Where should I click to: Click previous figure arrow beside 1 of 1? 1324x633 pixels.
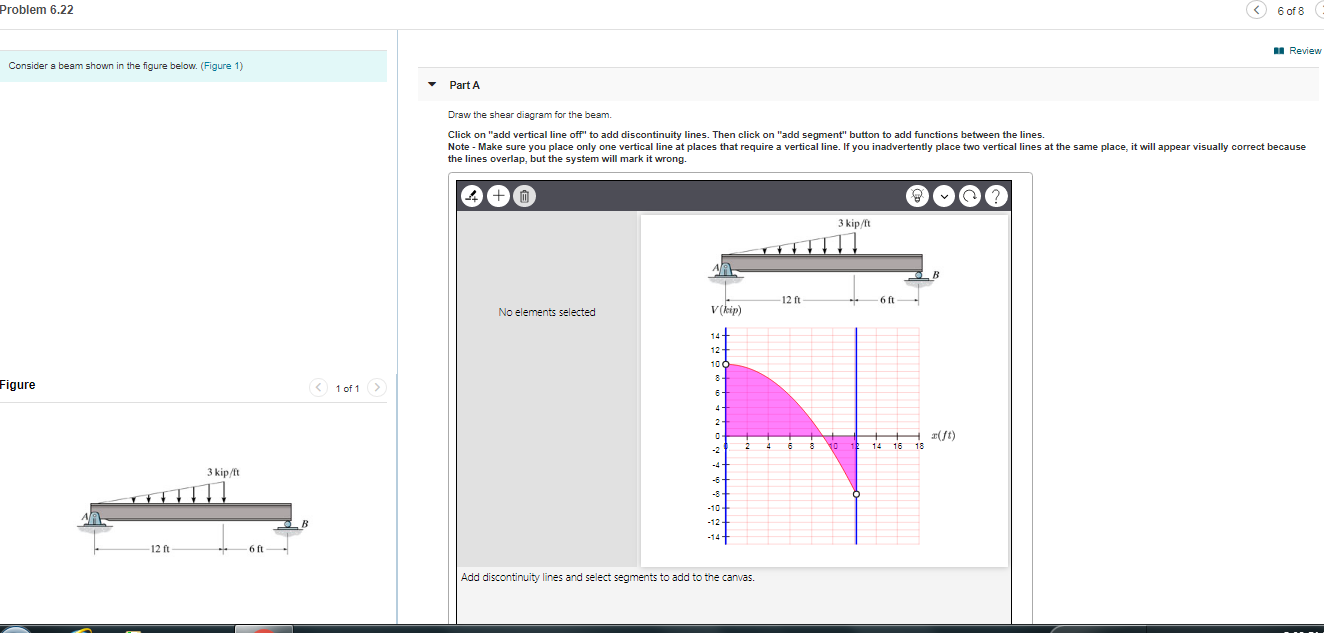pos(318,387)
